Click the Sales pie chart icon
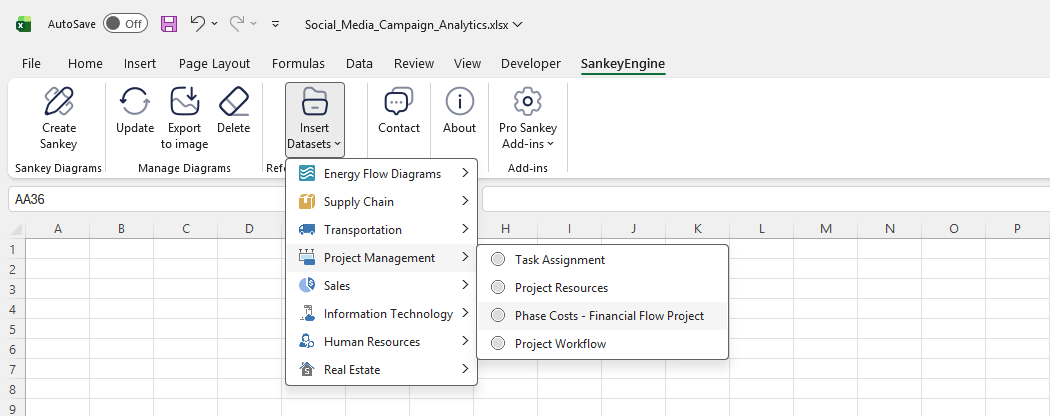The width and height of the screenshot is (1050, 416). (307, 285)
